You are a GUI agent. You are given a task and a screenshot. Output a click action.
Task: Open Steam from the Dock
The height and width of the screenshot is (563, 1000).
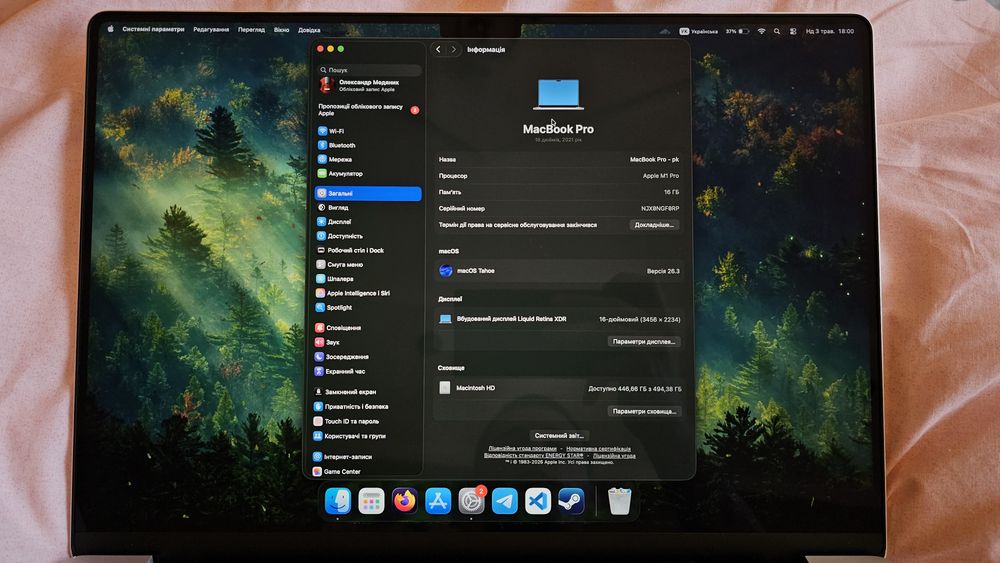click(x=571, y=501)
